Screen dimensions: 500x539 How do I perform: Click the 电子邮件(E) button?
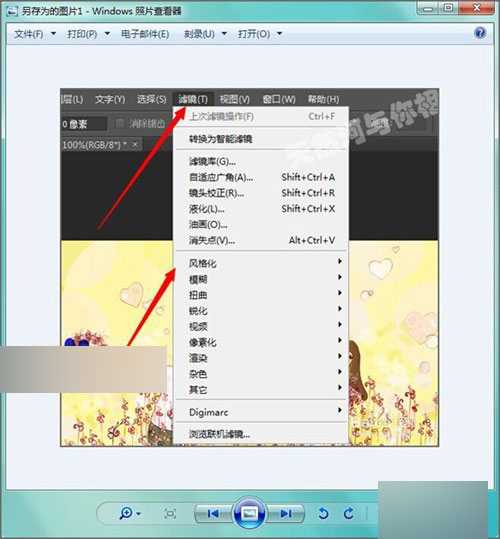coord(145,34)
